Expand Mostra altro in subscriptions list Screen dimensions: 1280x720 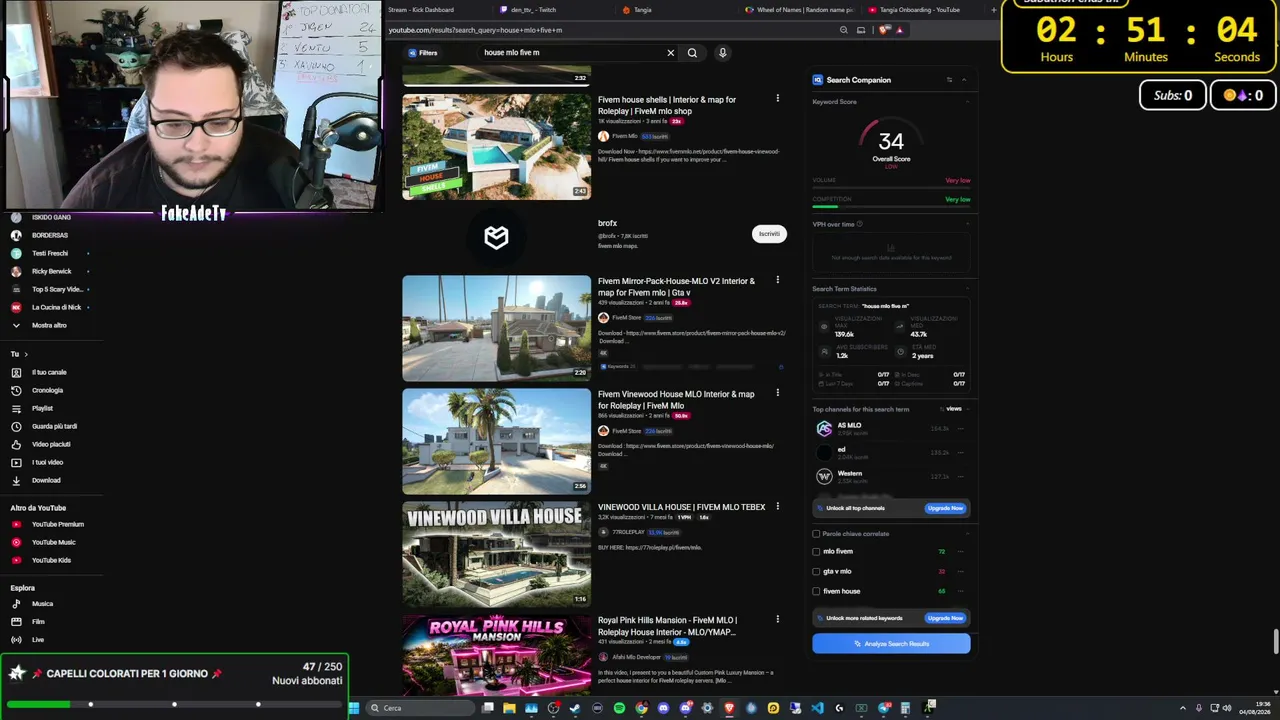click(x=49, y=325)
